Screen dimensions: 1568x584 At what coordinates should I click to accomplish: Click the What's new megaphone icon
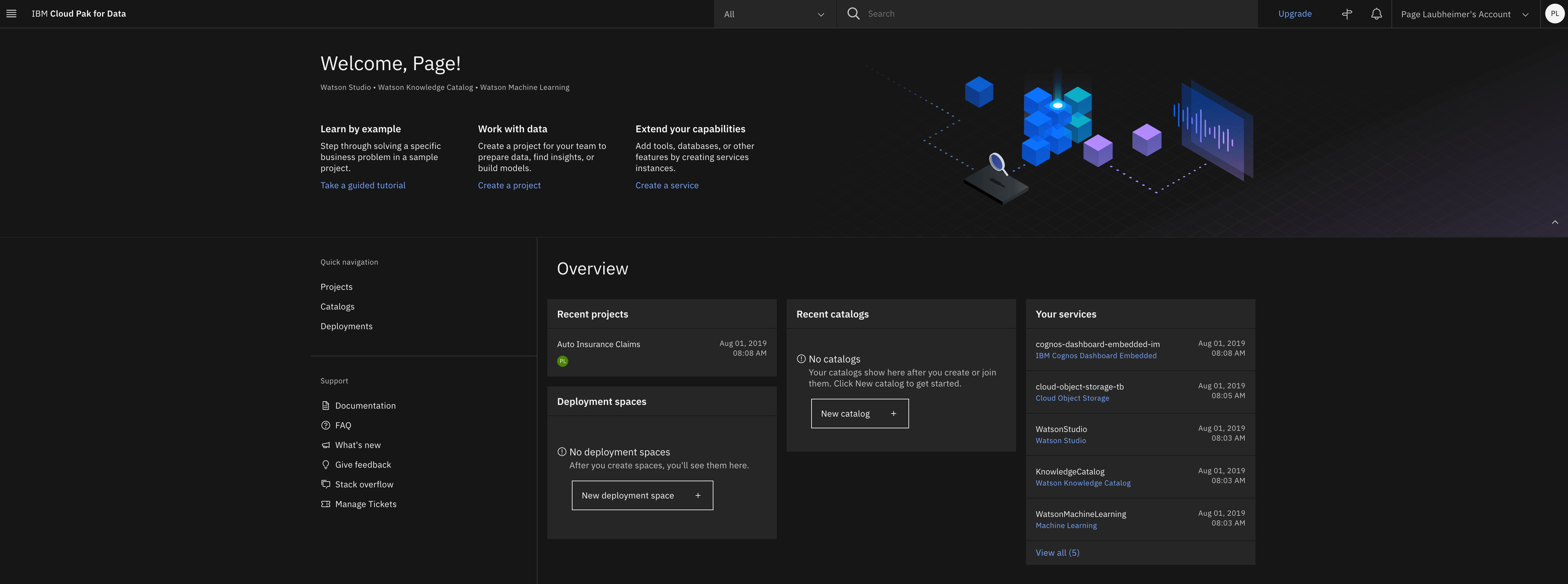326,445
